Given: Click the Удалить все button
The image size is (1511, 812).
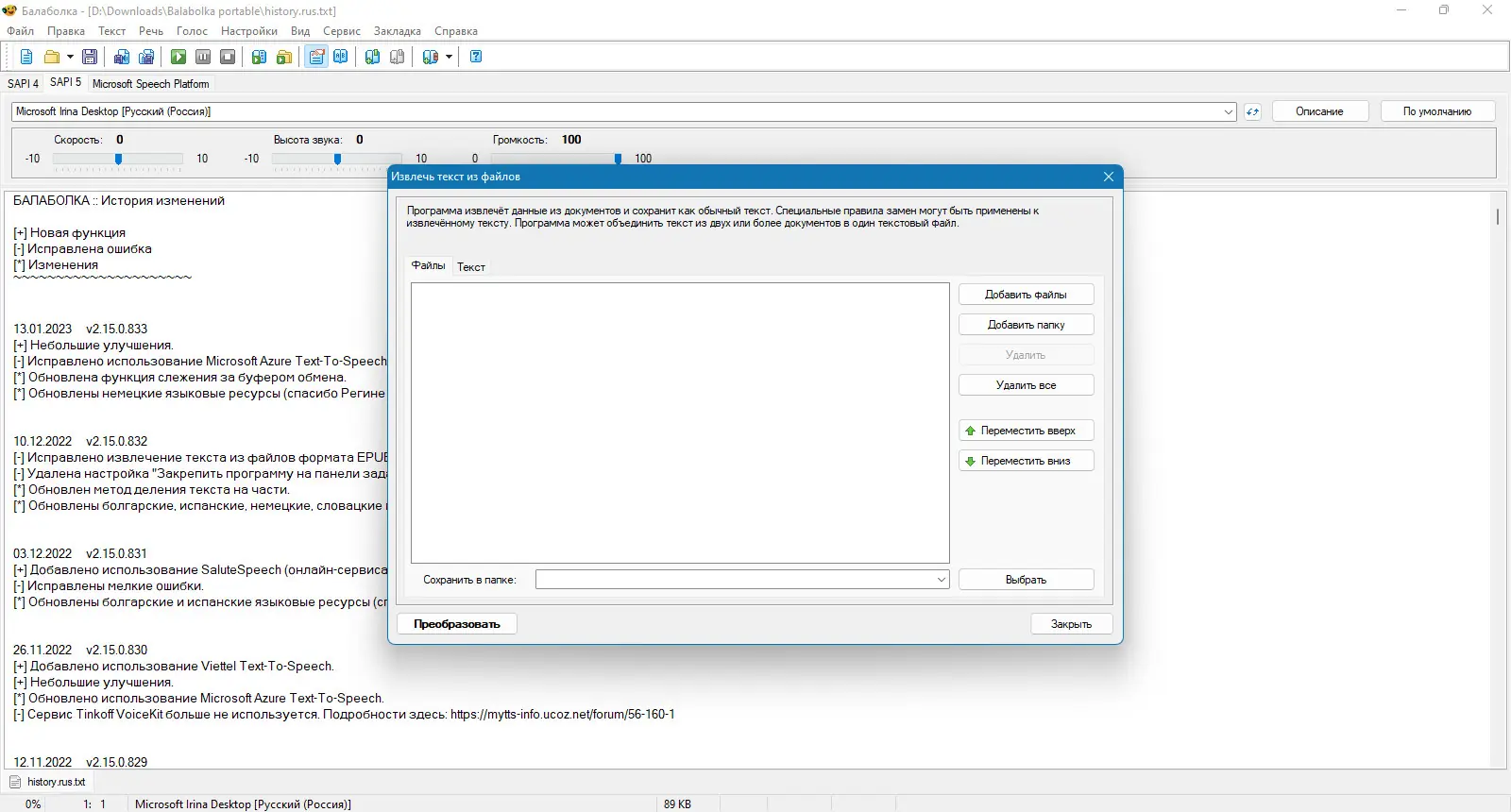Looking at the screenshot, I should point(1026,385).
